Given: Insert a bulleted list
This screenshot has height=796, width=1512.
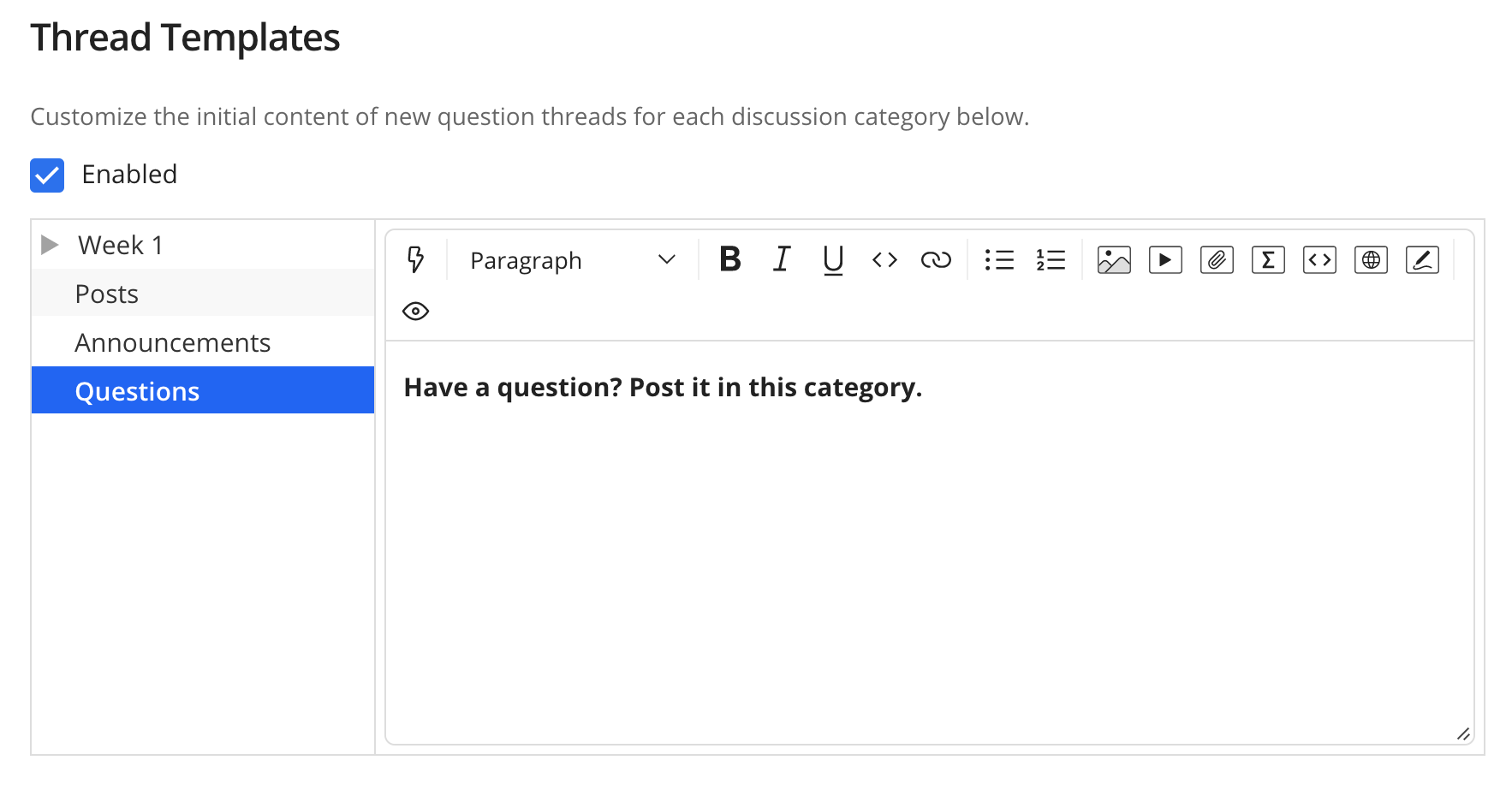Looking at the screenshot, I should [999, 259].
